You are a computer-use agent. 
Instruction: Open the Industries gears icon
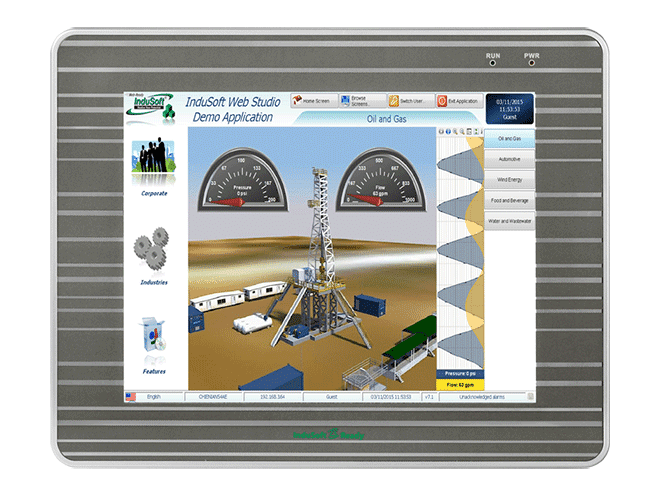point(152,249)
